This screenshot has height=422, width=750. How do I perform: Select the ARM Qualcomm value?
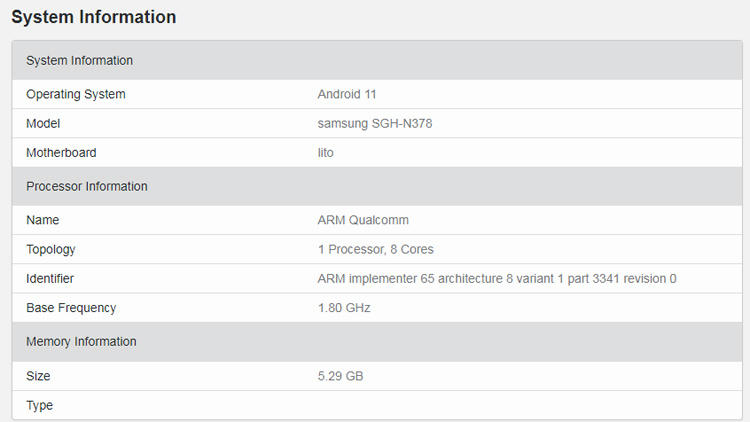(363, 220)
